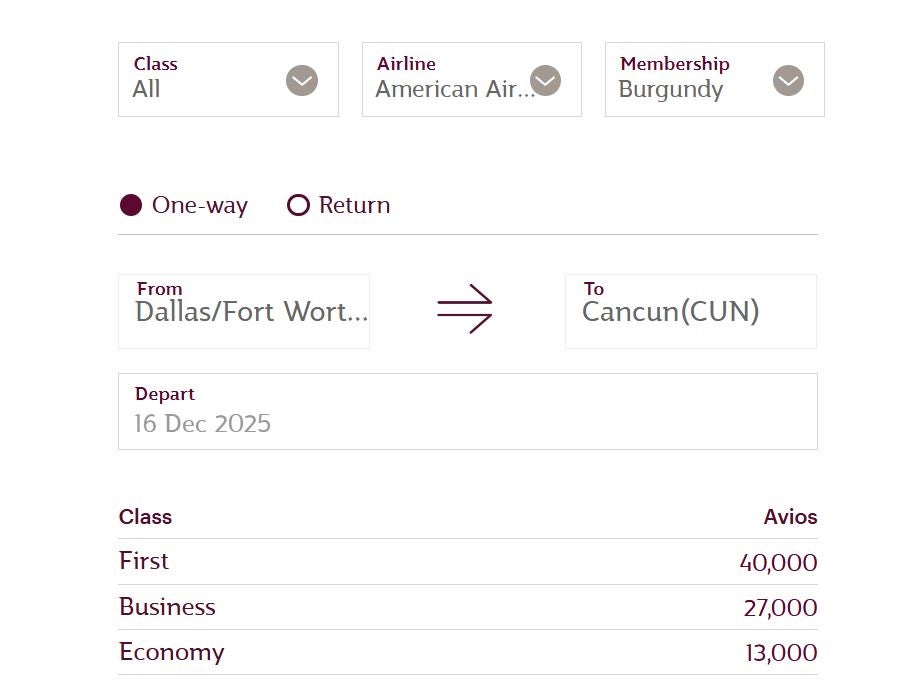Select the Economy row with 13,000 Avios

click(467, 652)
